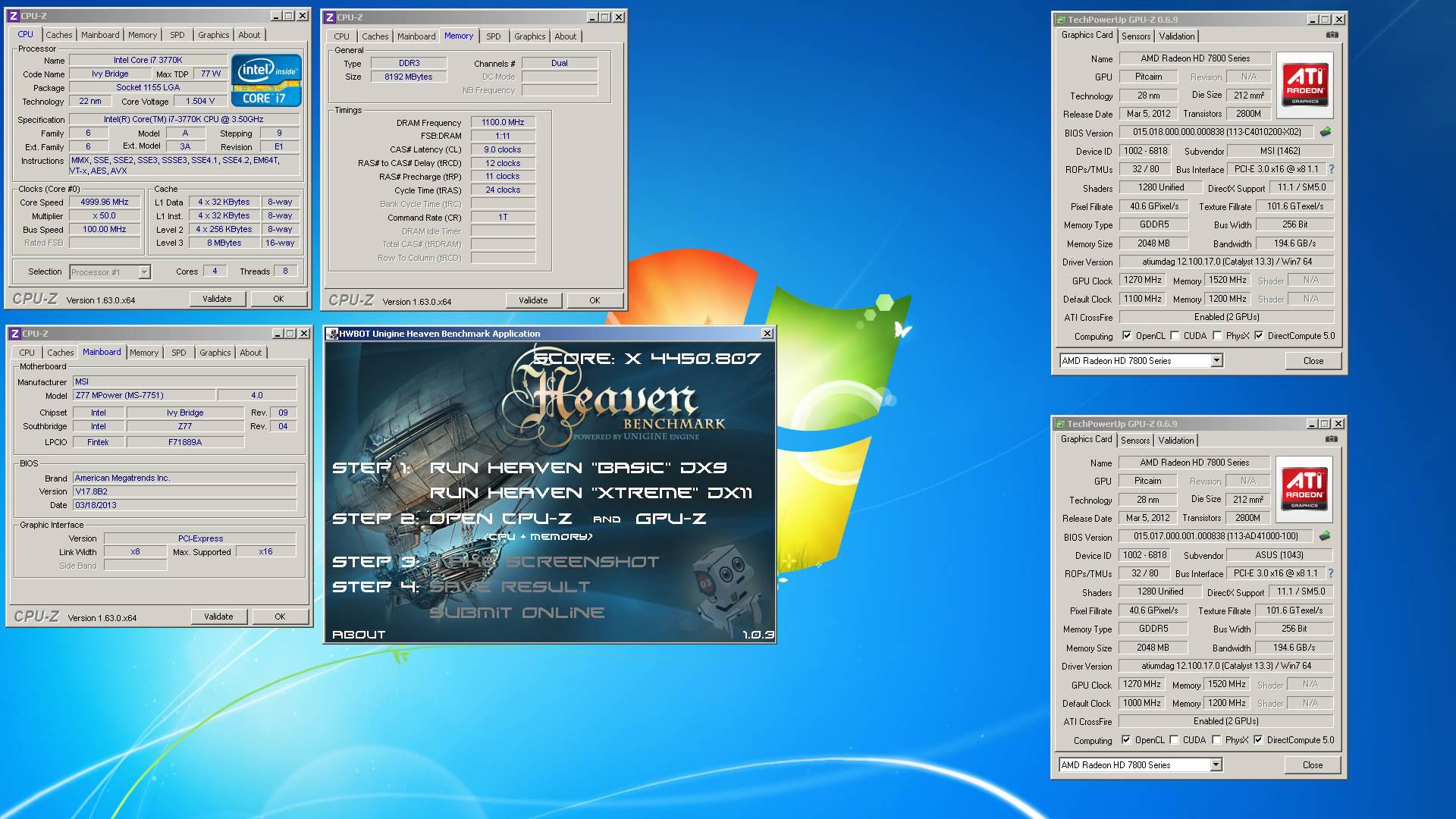
Task: Toggle OpenCL checkbox in bottom GPU-Z window
Action: [1126, 740]
